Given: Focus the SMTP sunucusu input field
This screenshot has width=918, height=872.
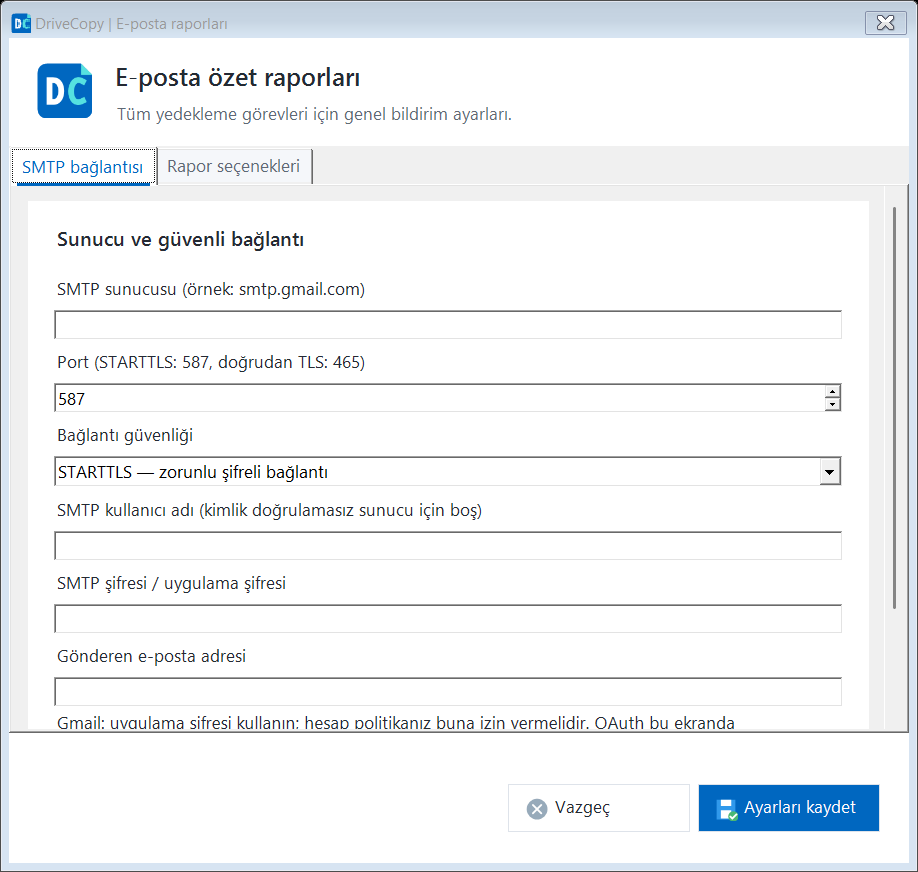Looking at the screenshot, I should (x=448, y=325).
